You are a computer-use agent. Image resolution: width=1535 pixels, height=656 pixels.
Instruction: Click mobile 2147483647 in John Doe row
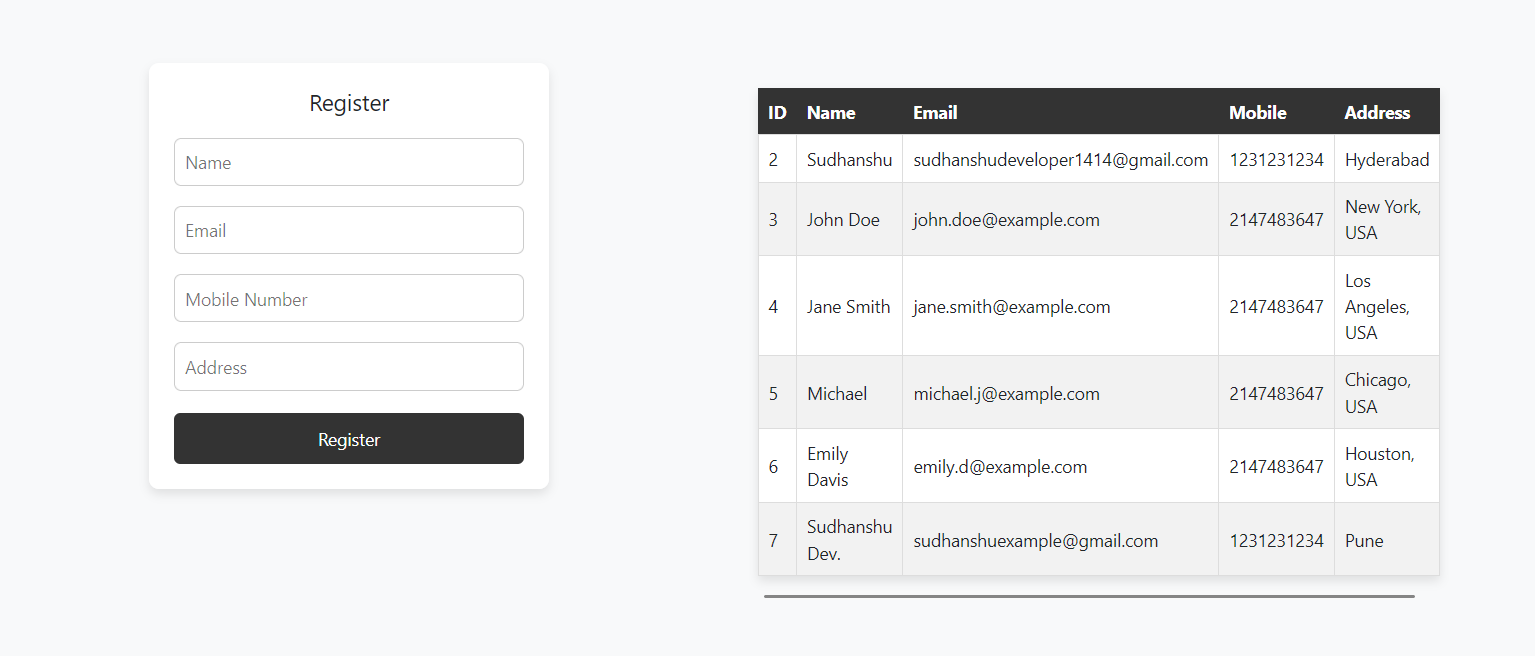1276,219
